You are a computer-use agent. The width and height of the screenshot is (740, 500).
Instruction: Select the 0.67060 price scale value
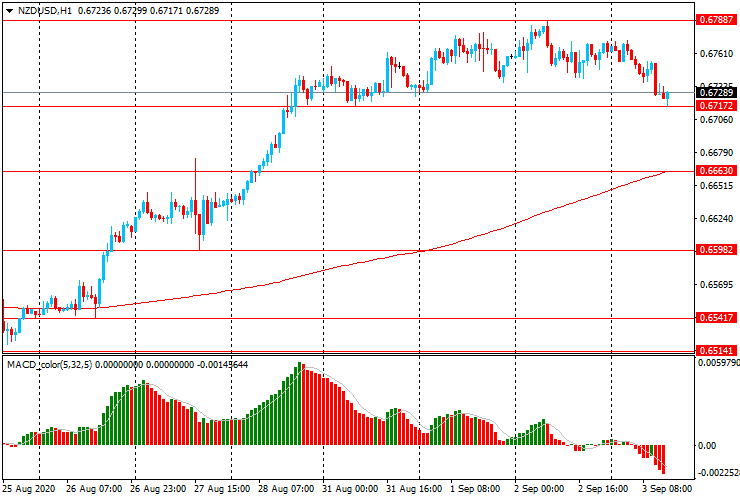coord(716,120)
